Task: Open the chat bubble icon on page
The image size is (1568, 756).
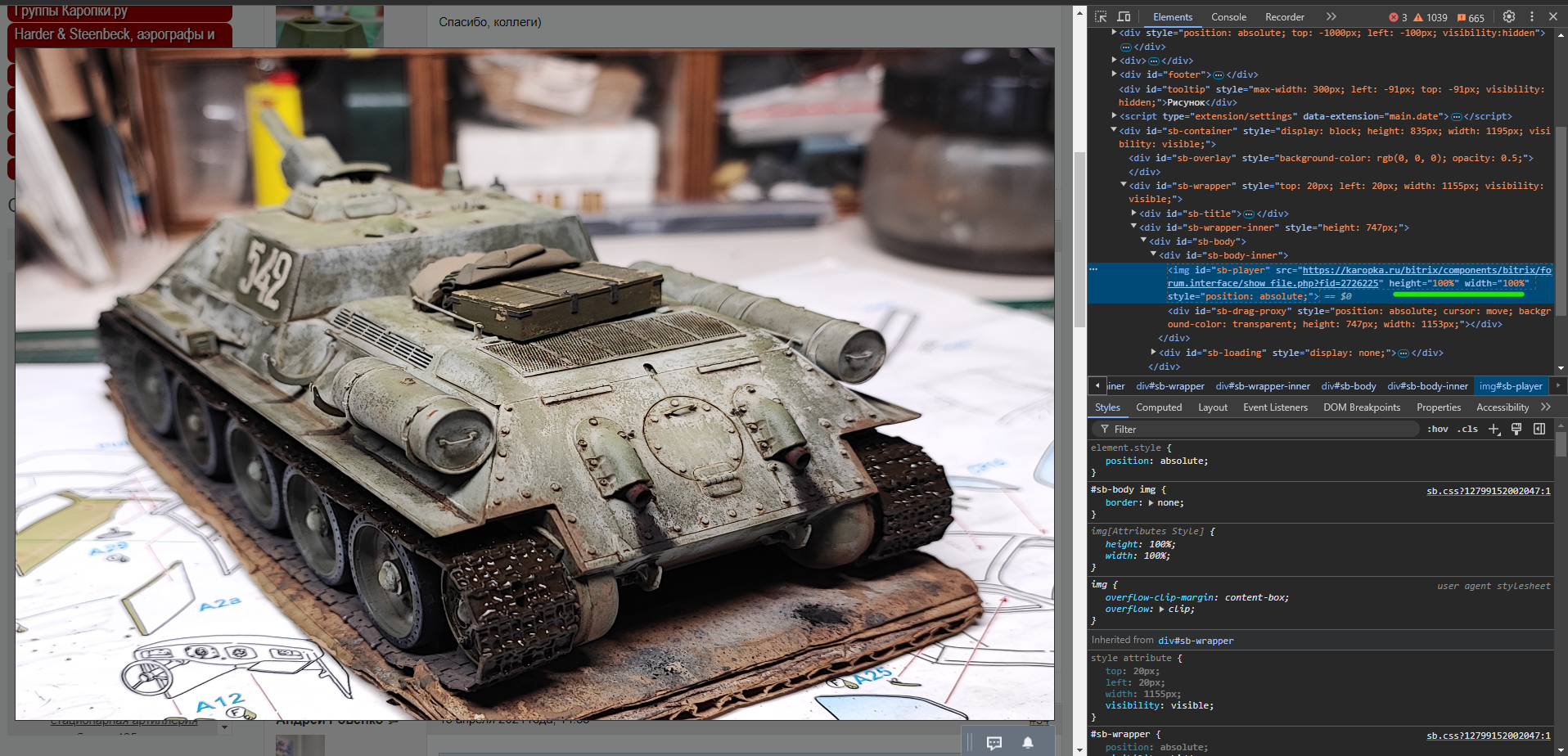Action: (994, 743)
